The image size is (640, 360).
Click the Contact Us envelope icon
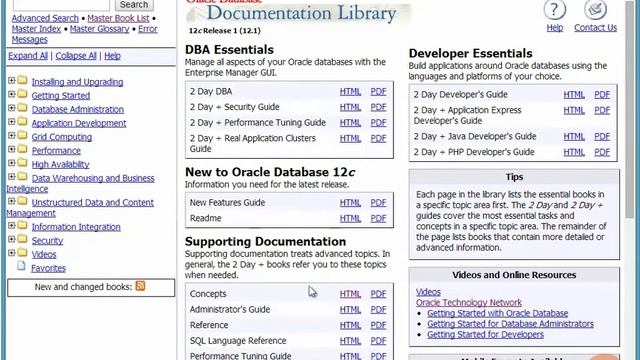(595, 9)
